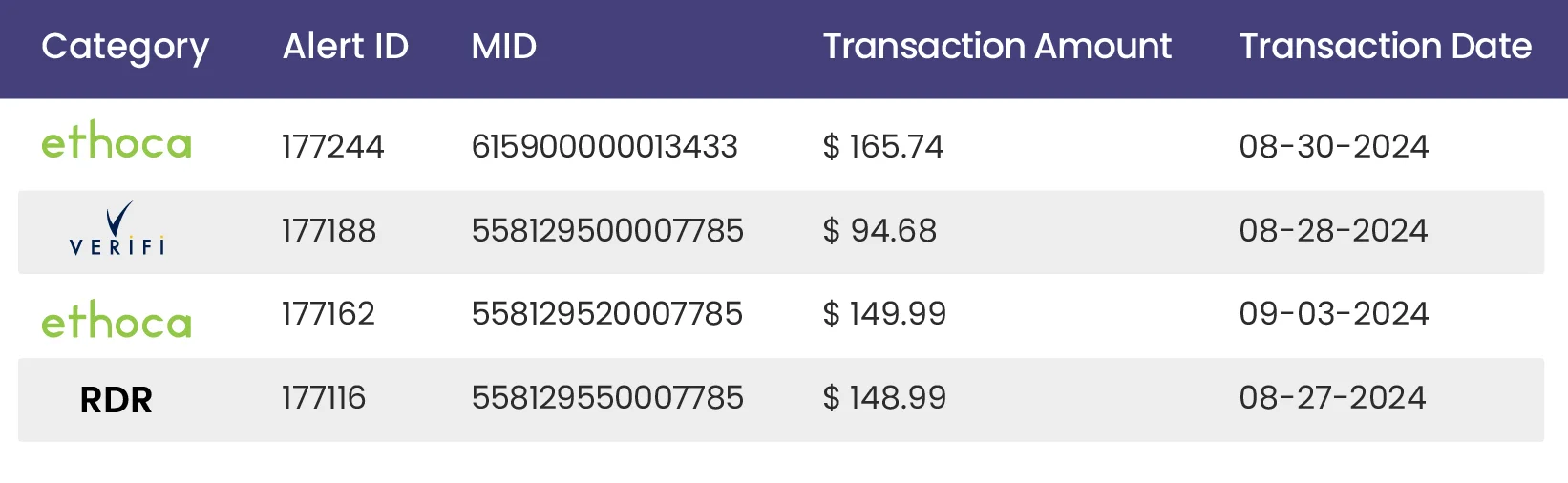1568x483 pixels.
Task: Open alert ID 177116
Action: tap(324, 397)
